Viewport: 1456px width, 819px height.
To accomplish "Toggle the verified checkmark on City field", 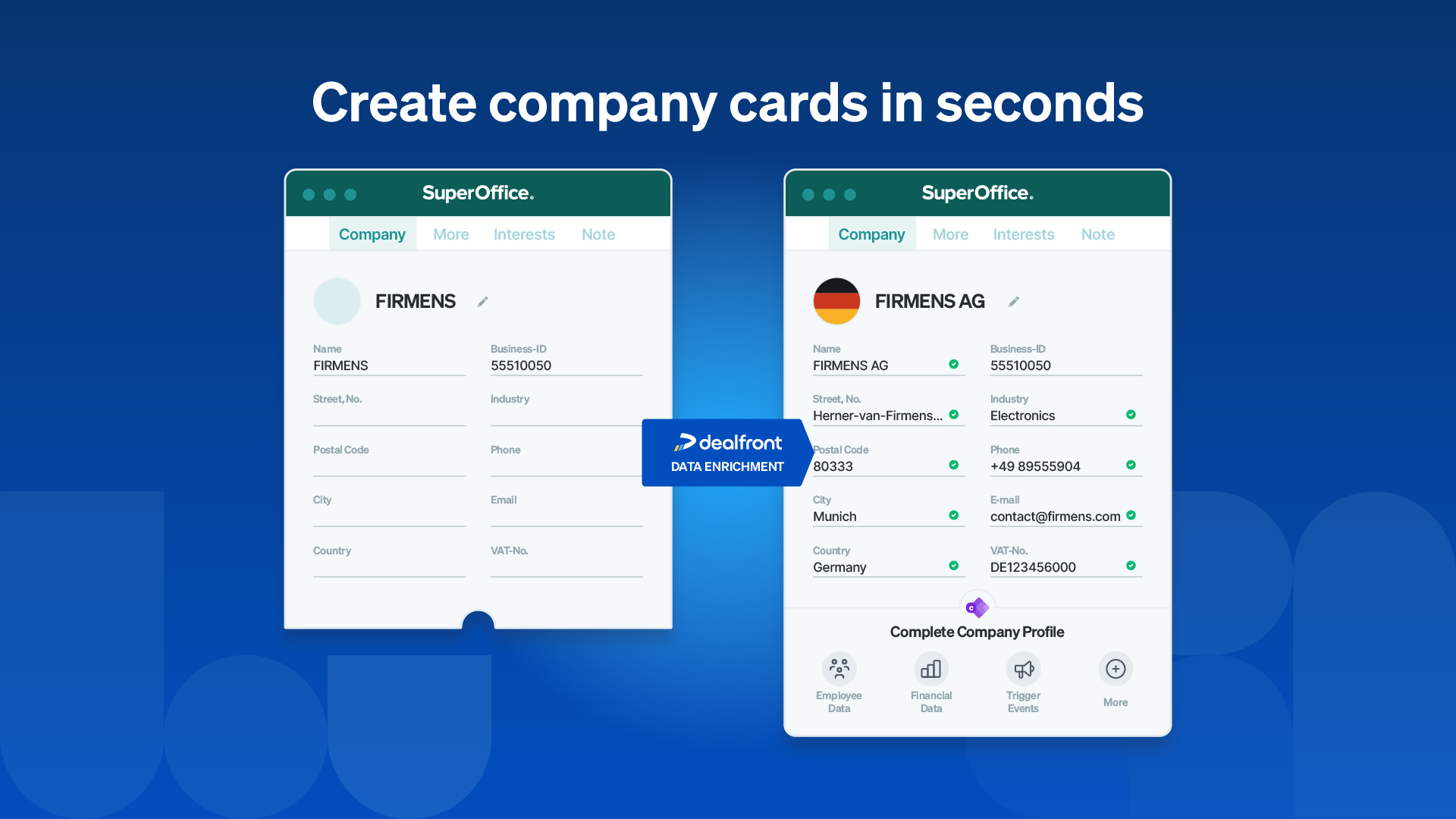I will [953, 516].
